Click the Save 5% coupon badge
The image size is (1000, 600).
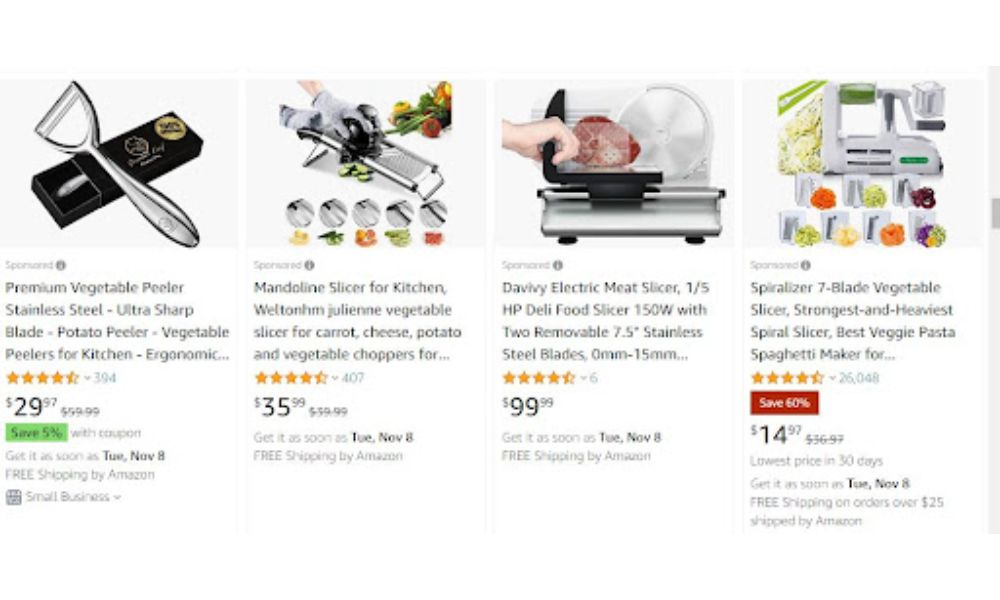36,432
